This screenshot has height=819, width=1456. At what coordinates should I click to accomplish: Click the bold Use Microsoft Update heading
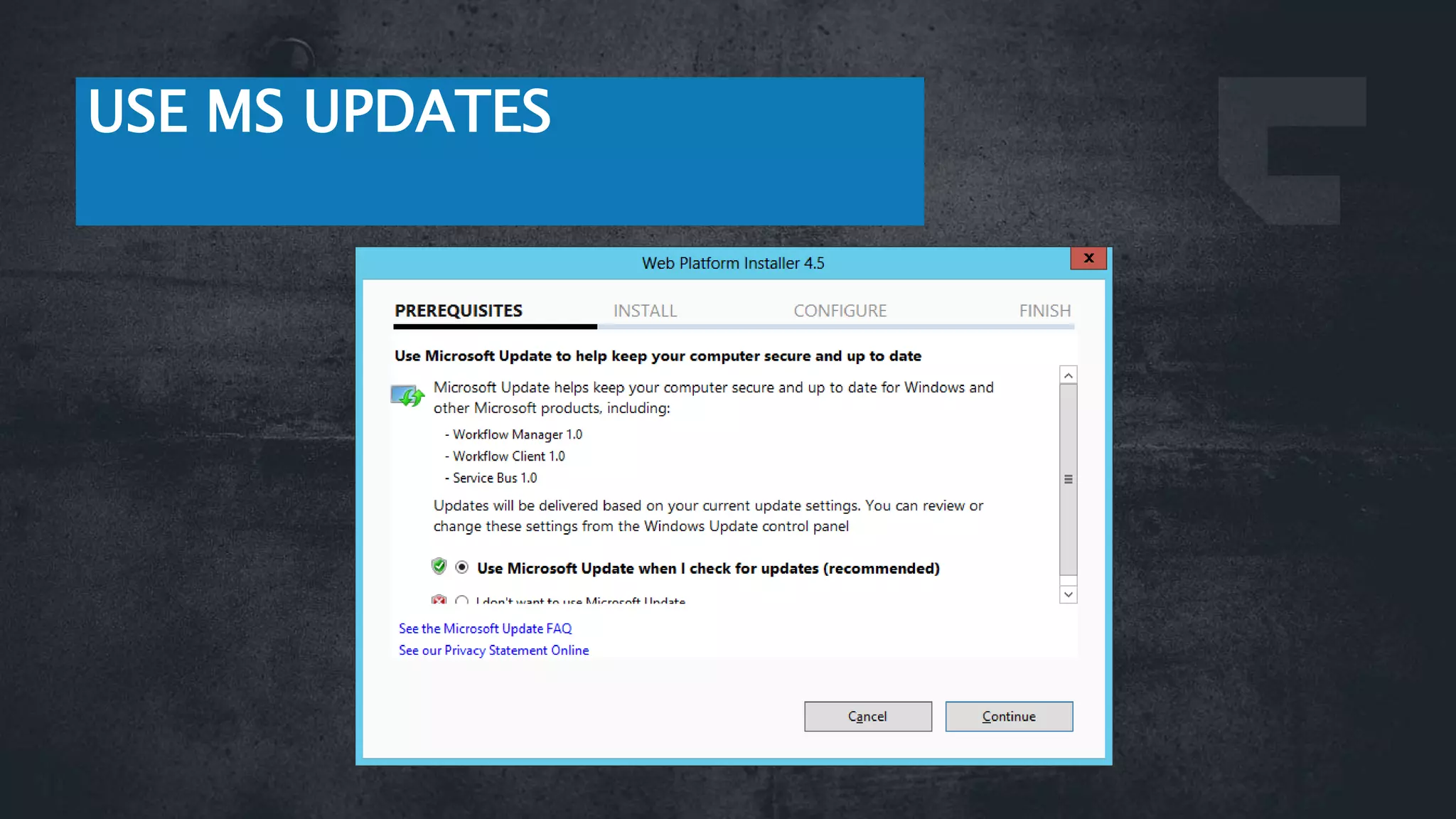point(658,356)
